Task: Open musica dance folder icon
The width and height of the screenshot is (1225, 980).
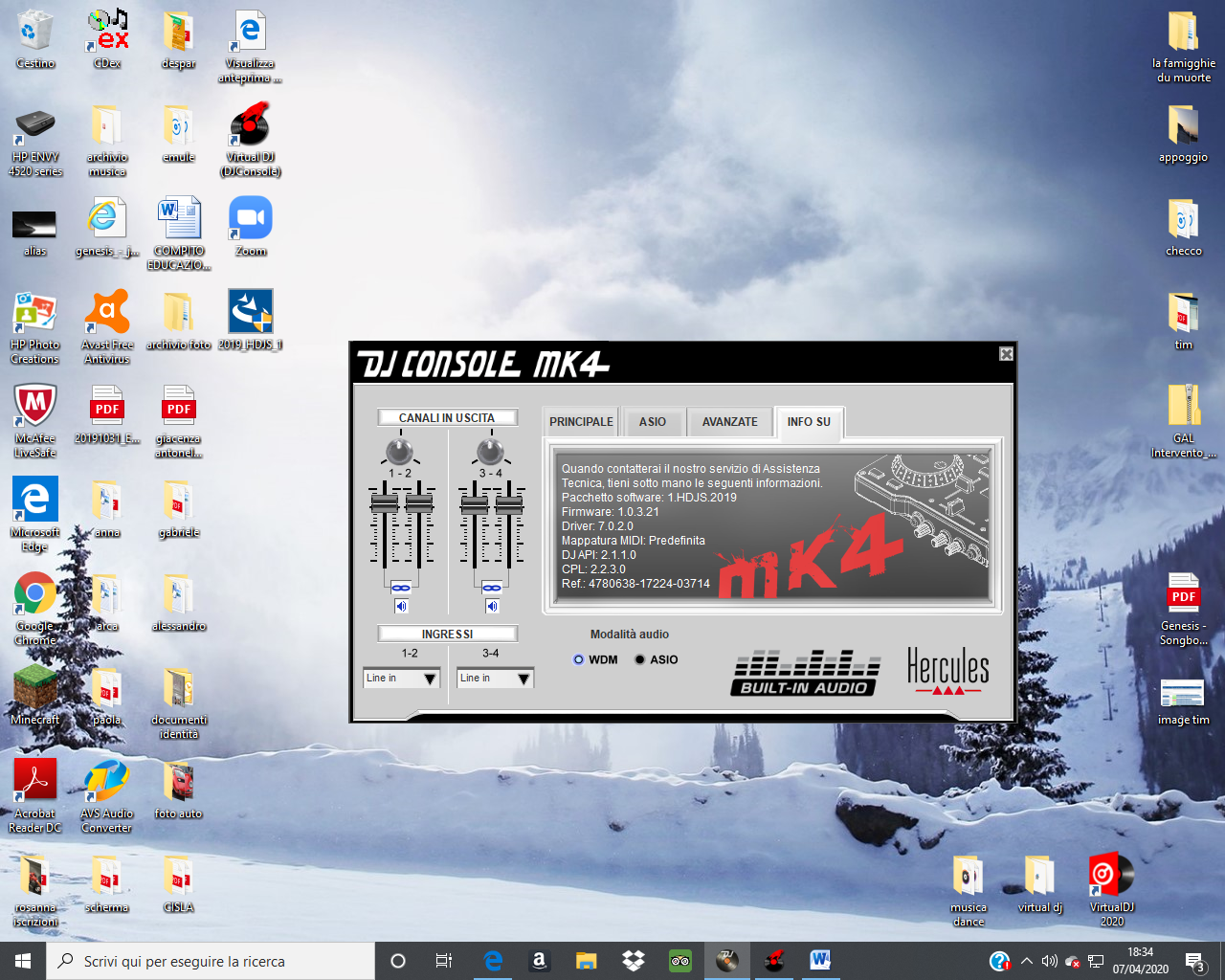Action: click(x=969, y=890)
